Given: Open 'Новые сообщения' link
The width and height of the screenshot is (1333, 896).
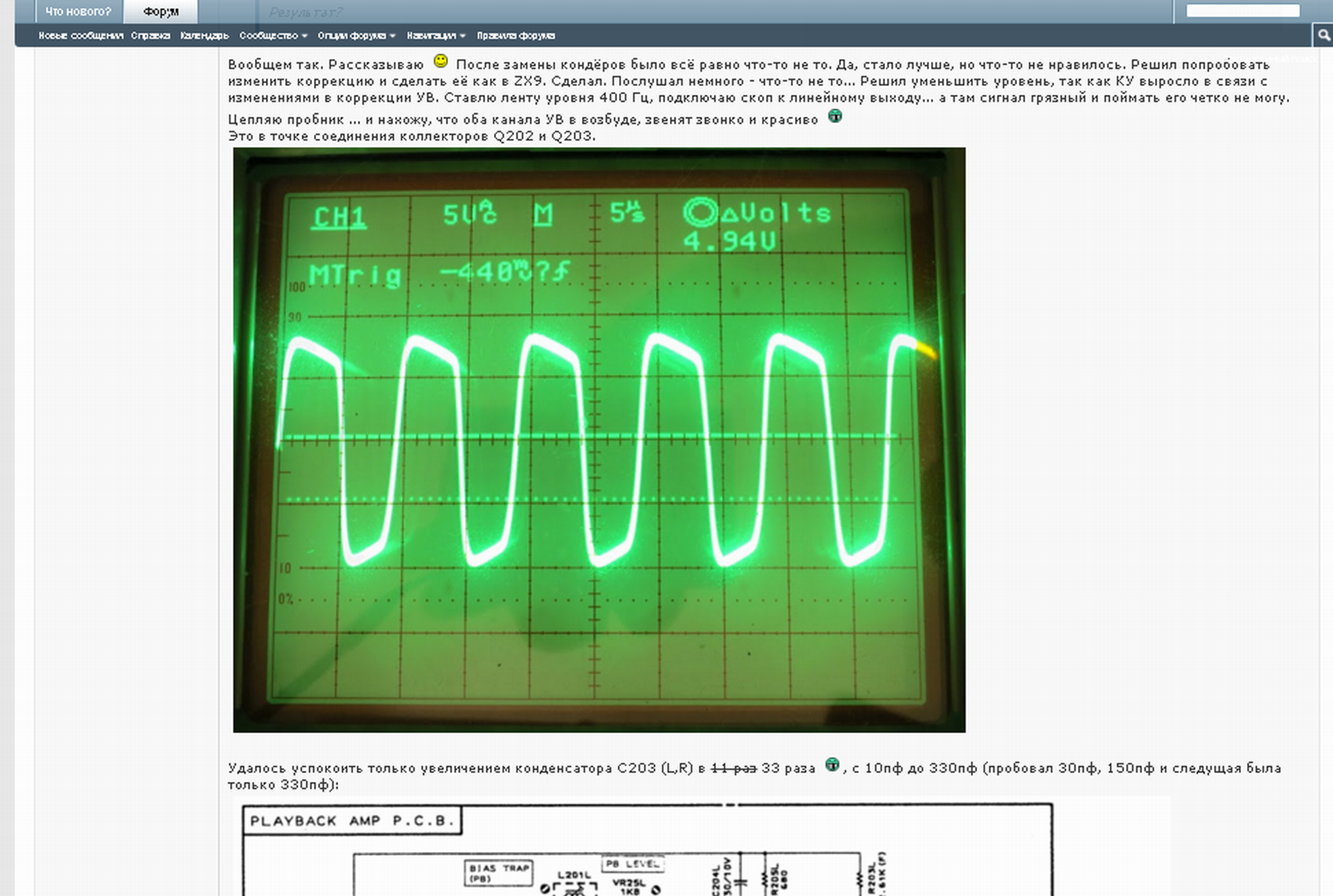Looking at the screenshot, I should (81, 35).
